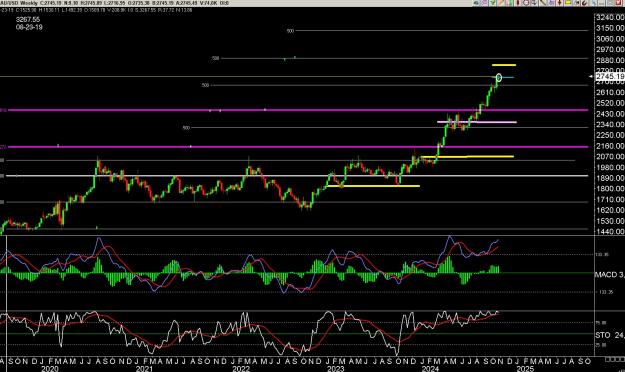Screen dimensions: 625x372
Task: Select the short white horizontal line near 2340
Action: (x=477, y=122)
